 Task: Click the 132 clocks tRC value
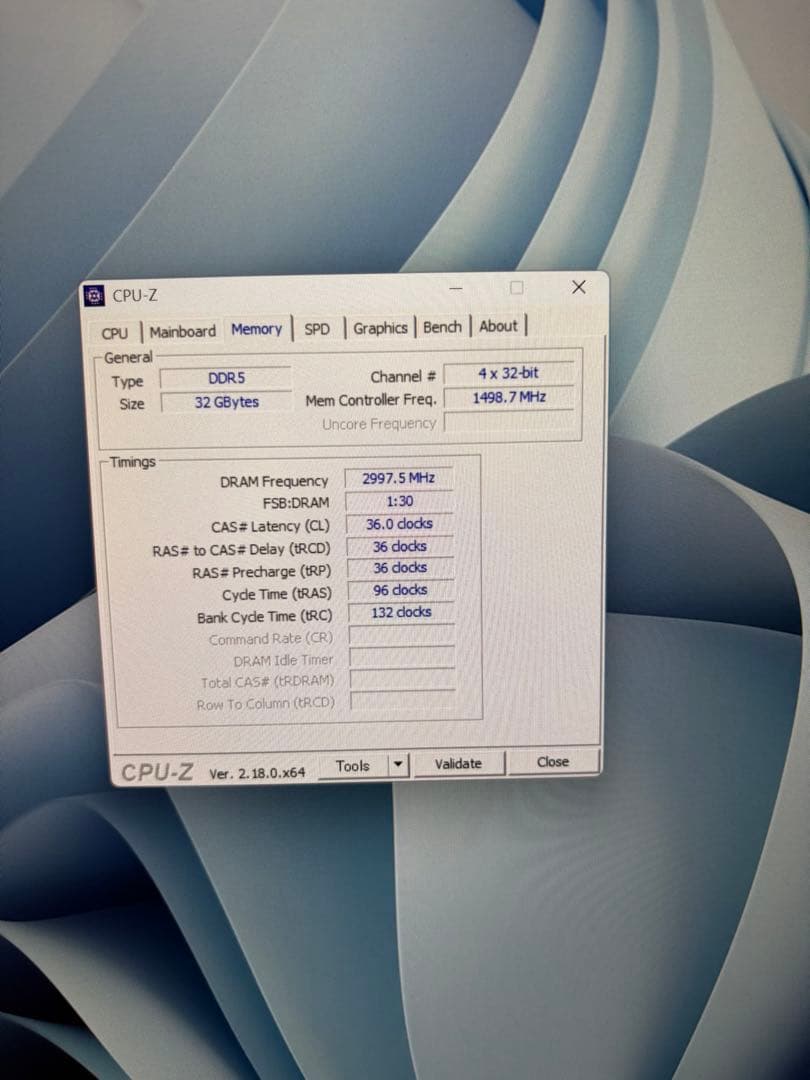(x=401, y=612)
